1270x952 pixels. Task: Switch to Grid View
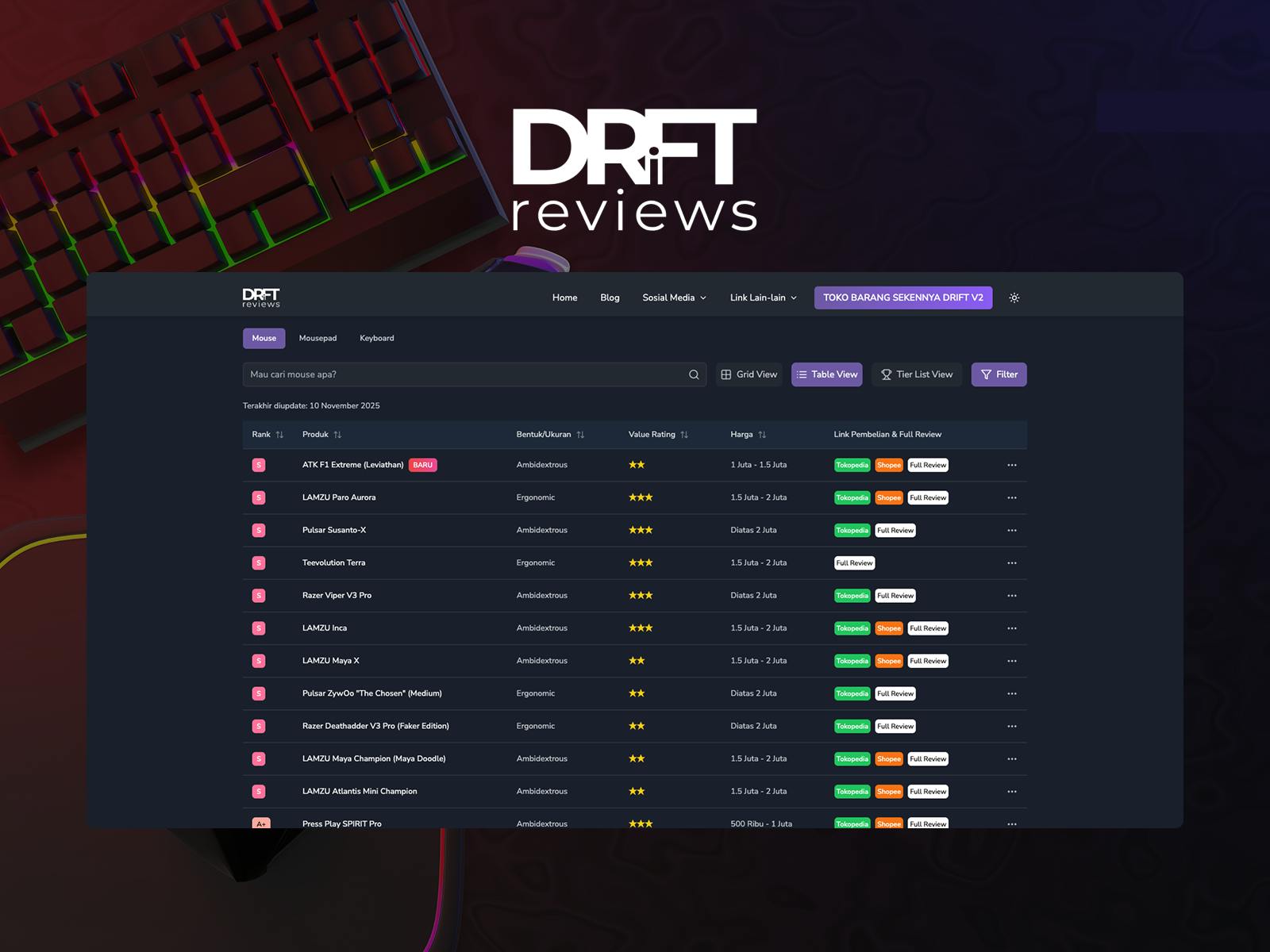point(749,374)
